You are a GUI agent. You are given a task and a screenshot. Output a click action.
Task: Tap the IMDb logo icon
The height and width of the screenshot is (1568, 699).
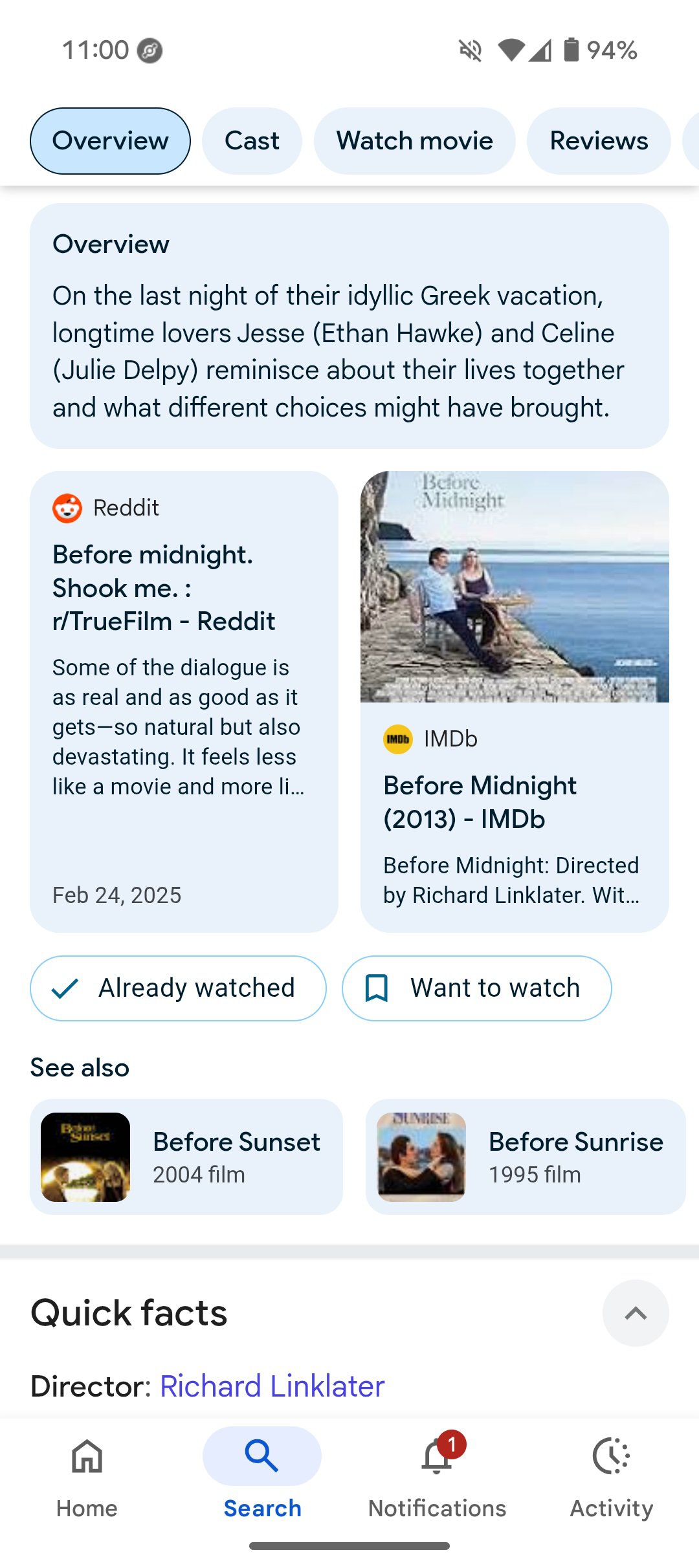398,739
